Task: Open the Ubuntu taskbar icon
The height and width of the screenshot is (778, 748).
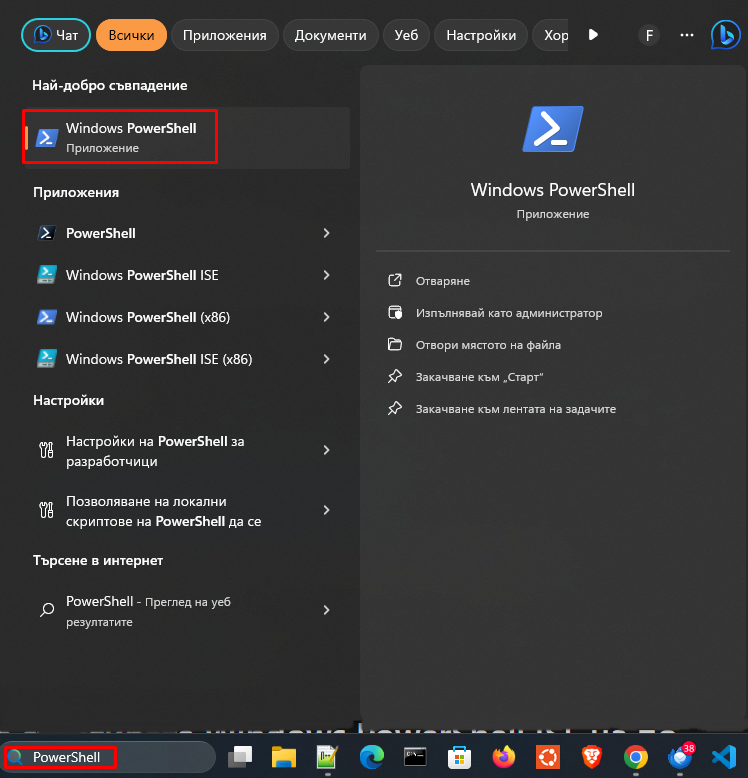Action: coord(548,757)
